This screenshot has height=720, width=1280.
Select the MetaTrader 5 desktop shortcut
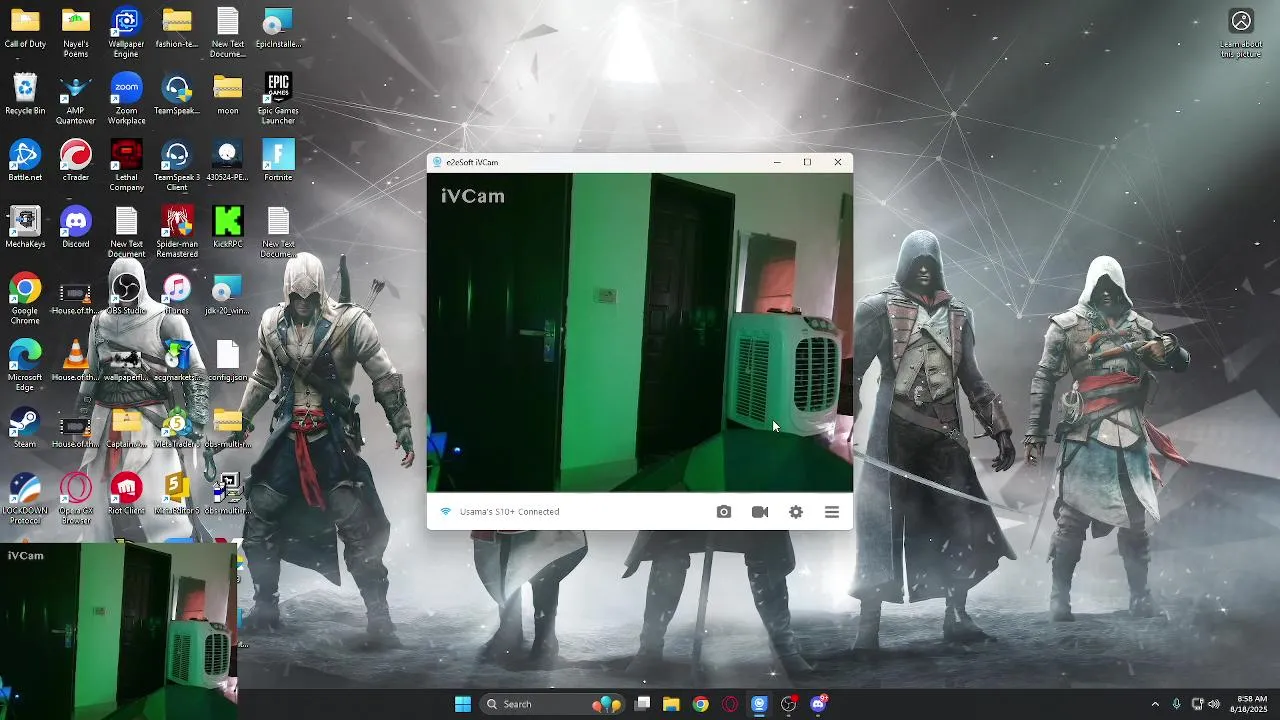click(177, 428)
